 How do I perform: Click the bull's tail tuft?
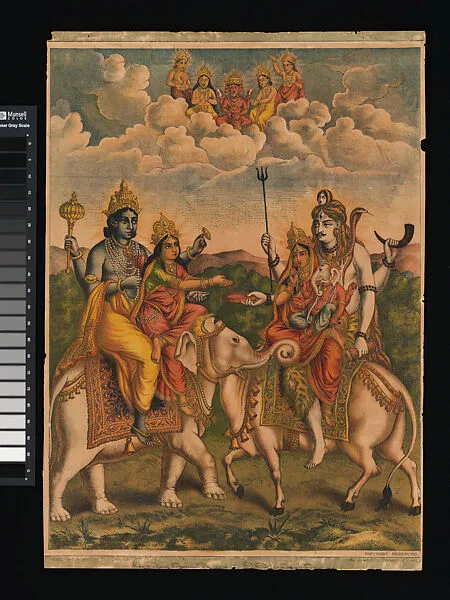(385, 498)
